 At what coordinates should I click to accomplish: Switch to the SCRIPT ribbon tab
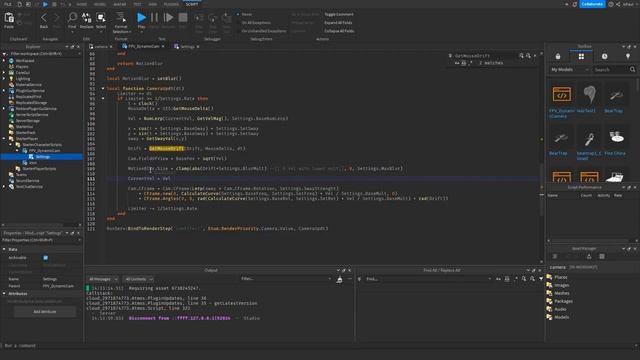coord(191,4)
